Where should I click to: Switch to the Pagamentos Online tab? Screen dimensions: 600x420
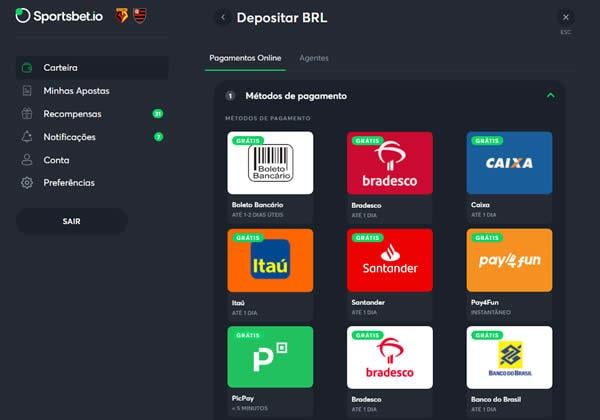coord(245,58)
